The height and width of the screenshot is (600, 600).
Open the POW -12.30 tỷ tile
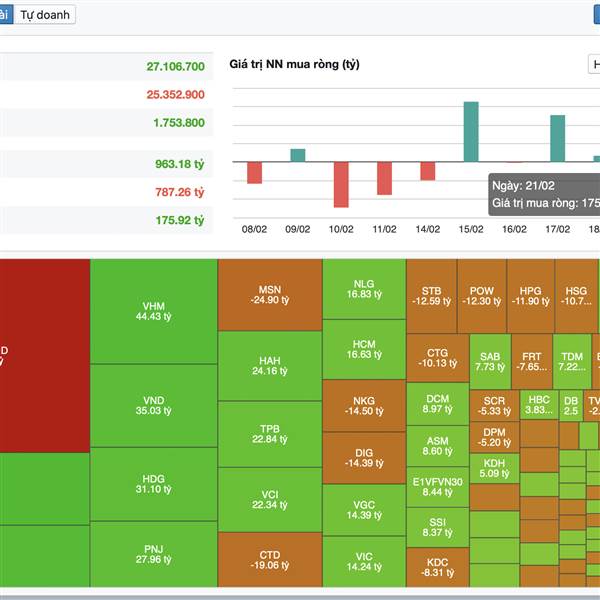482,296
